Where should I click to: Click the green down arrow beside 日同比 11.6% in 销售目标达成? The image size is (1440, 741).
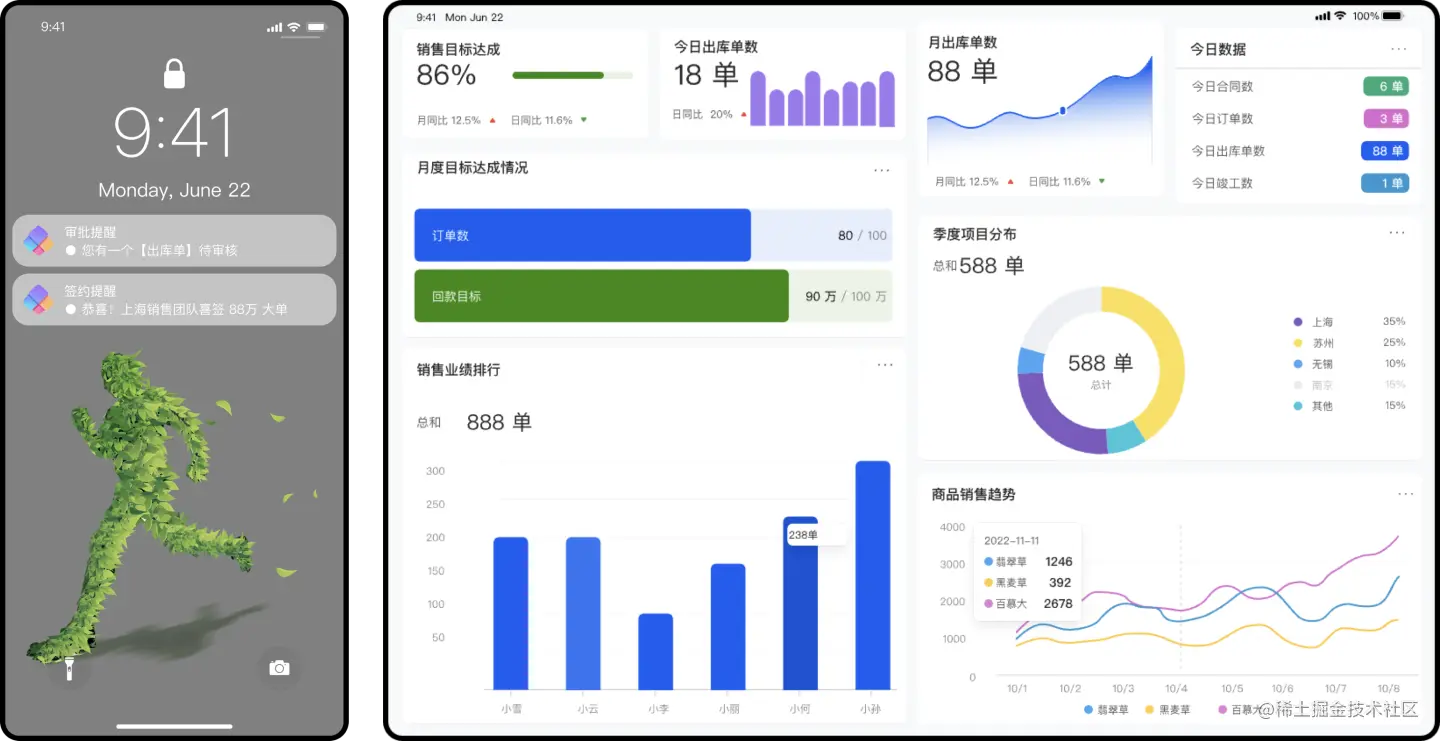tap(584, 120)
